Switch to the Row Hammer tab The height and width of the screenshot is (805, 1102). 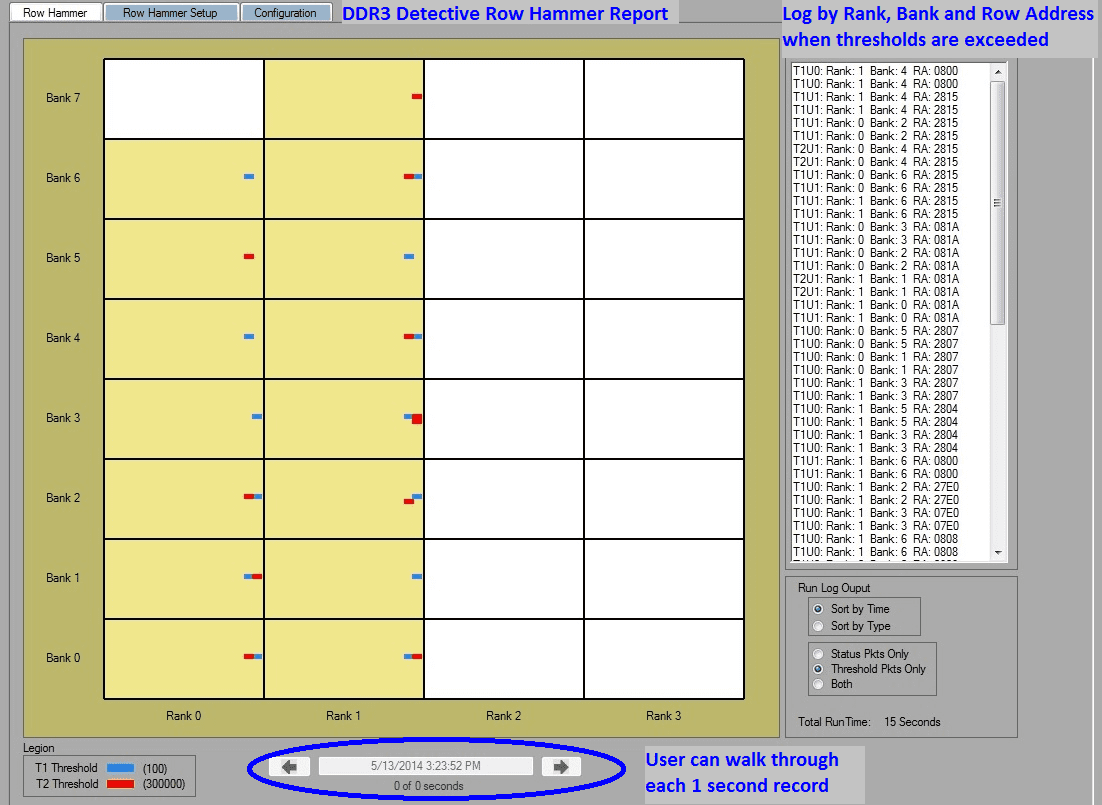(56, 13)
